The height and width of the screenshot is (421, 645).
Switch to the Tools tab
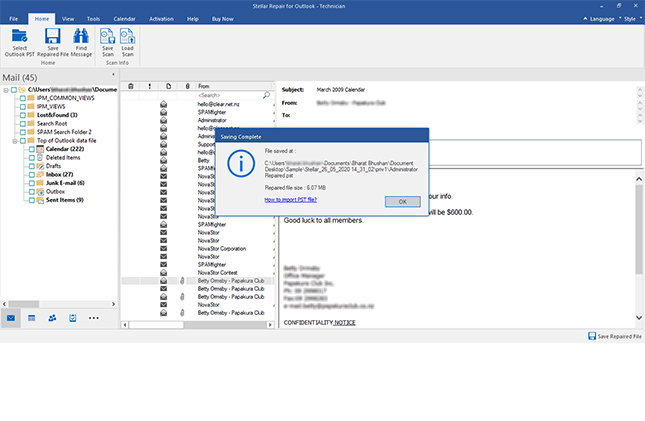[93, 19]
